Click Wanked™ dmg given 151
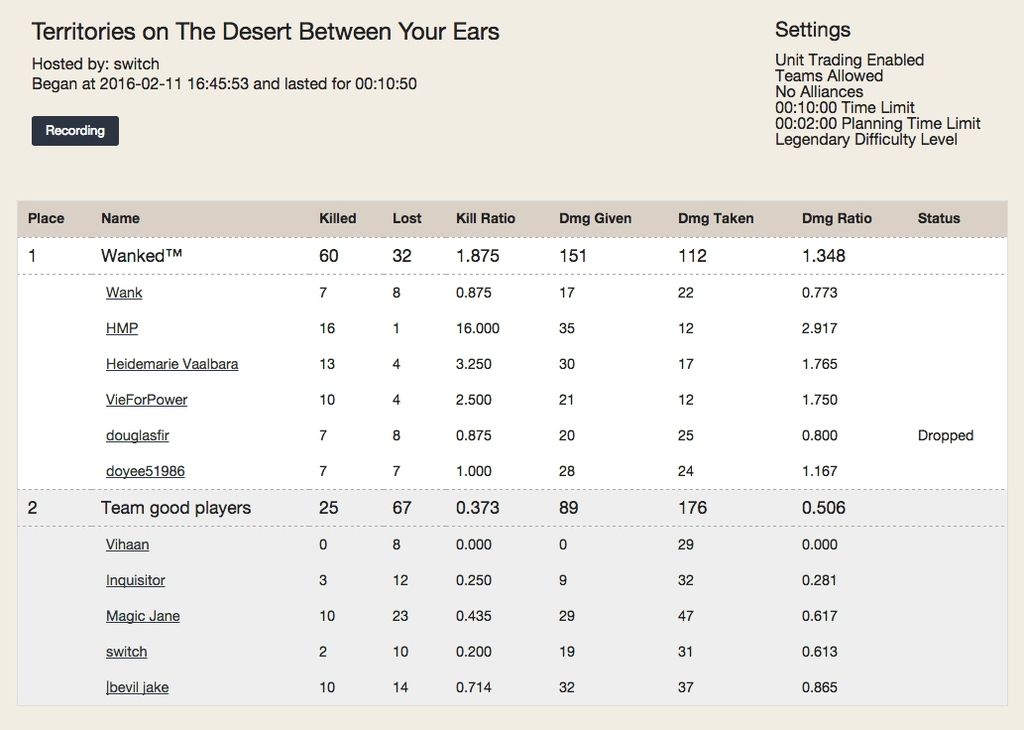 [x=573, y=256]
